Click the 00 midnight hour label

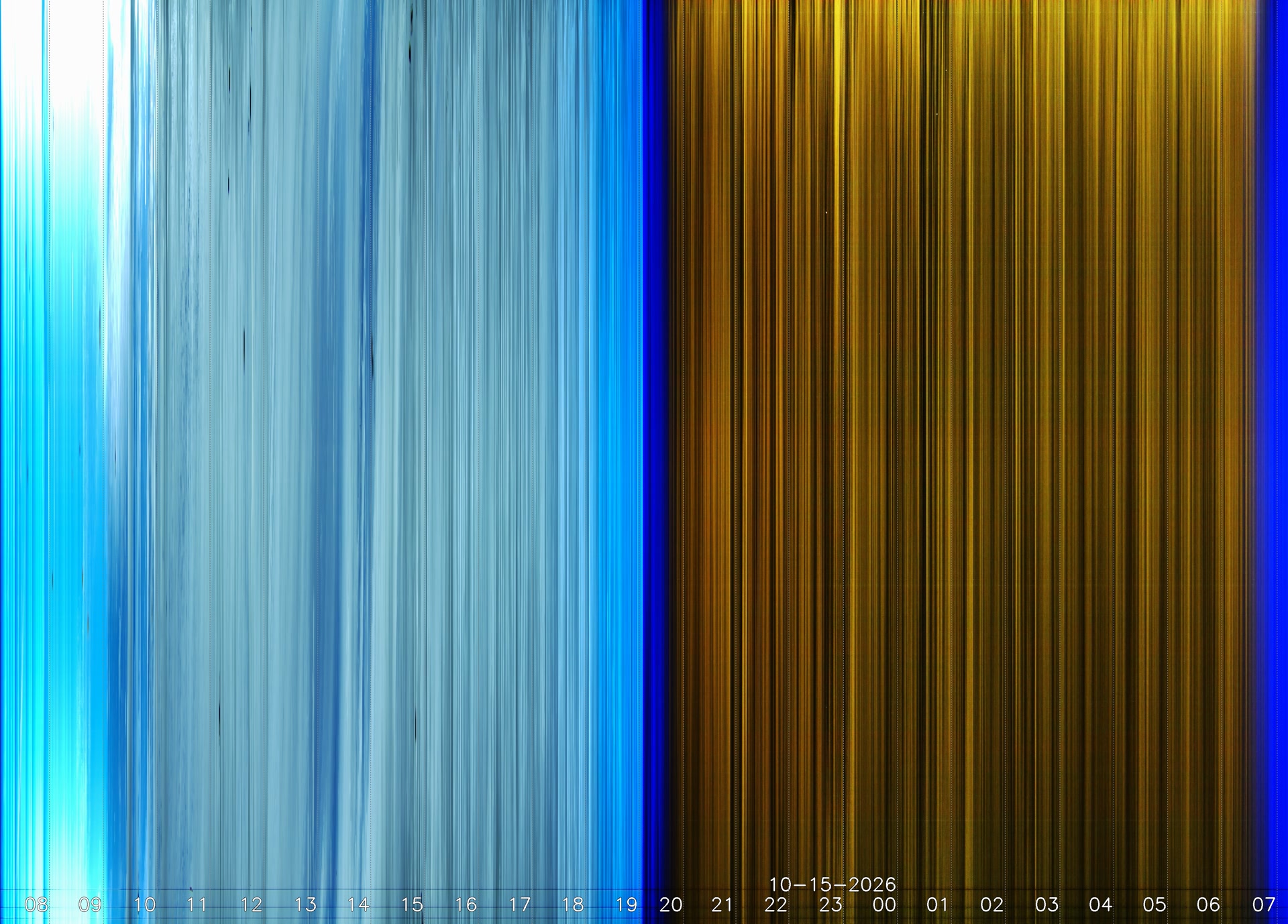pyautogui.click(x=884, y=905)
